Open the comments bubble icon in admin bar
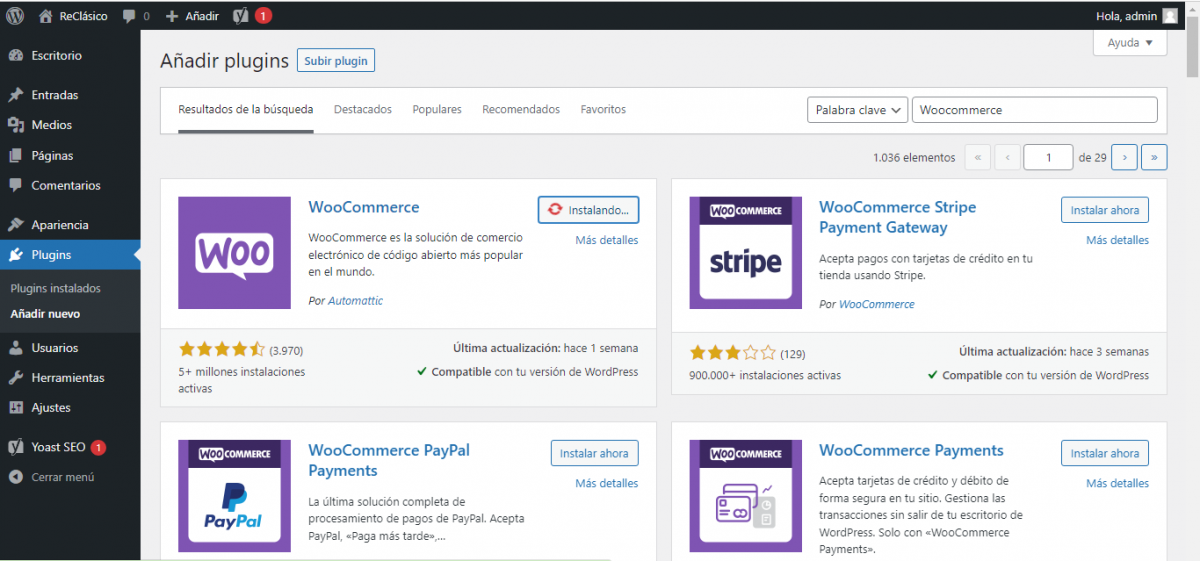This screenshot has height=561, width=1200. [130, 16]
